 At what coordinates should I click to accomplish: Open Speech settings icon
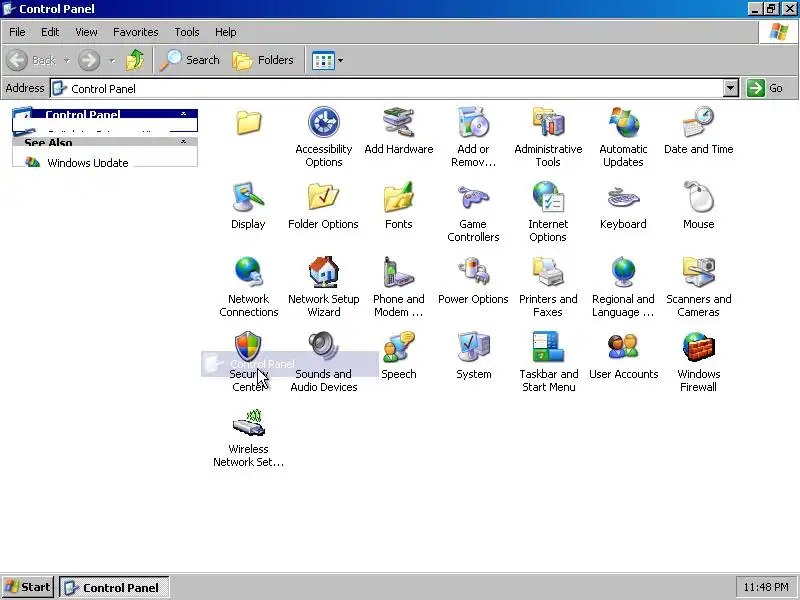coord(398,347)
